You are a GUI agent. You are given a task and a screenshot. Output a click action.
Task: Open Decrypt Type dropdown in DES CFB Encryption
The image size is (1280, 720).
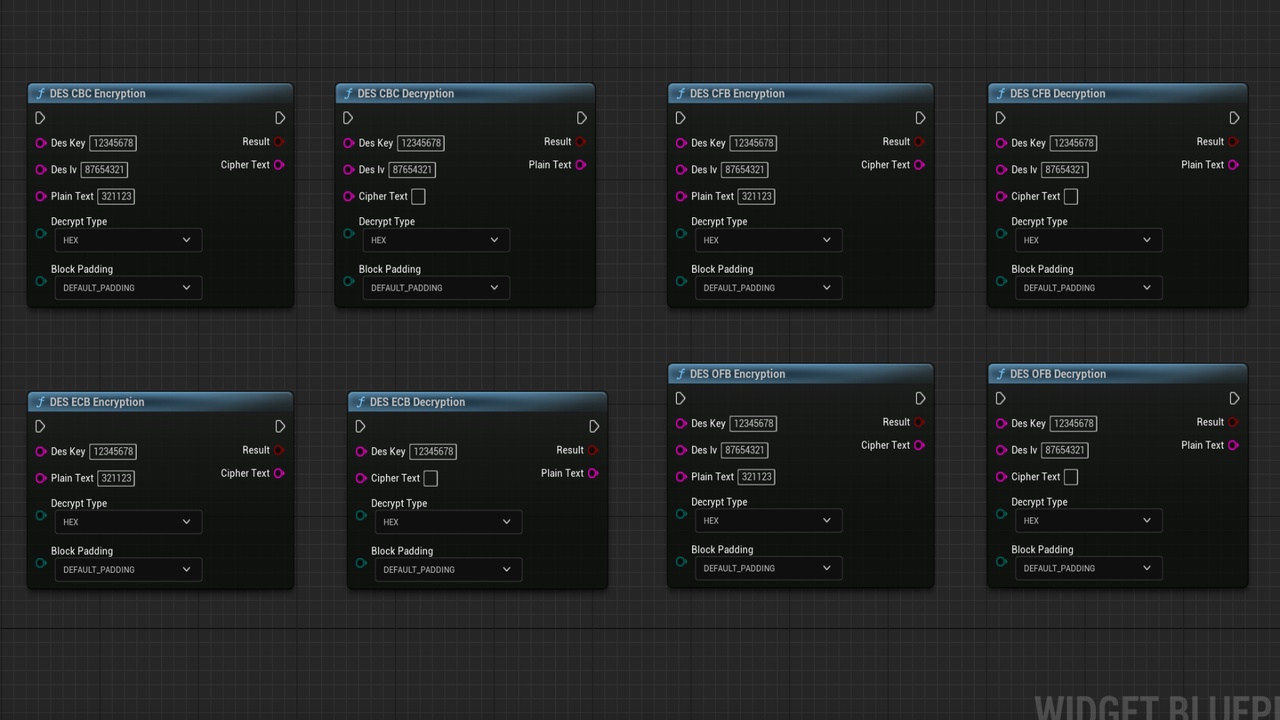click(768, 240)
